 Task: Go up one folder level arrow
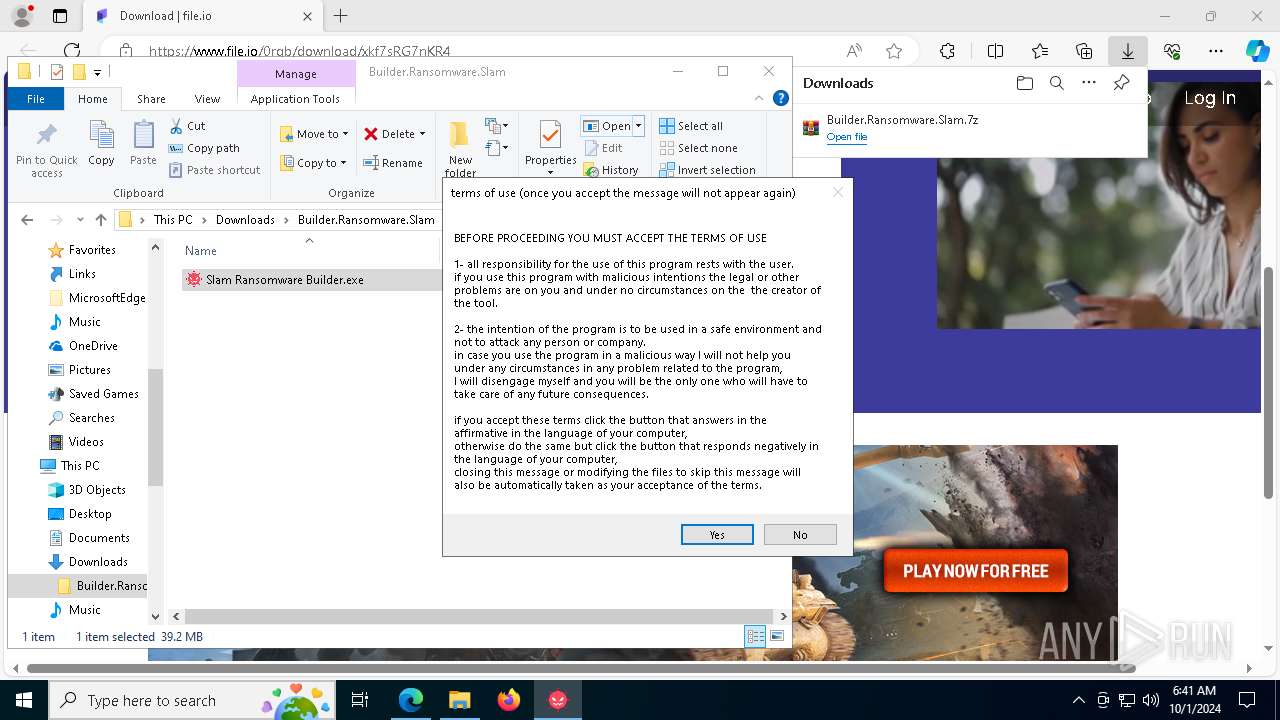(101, 220)
